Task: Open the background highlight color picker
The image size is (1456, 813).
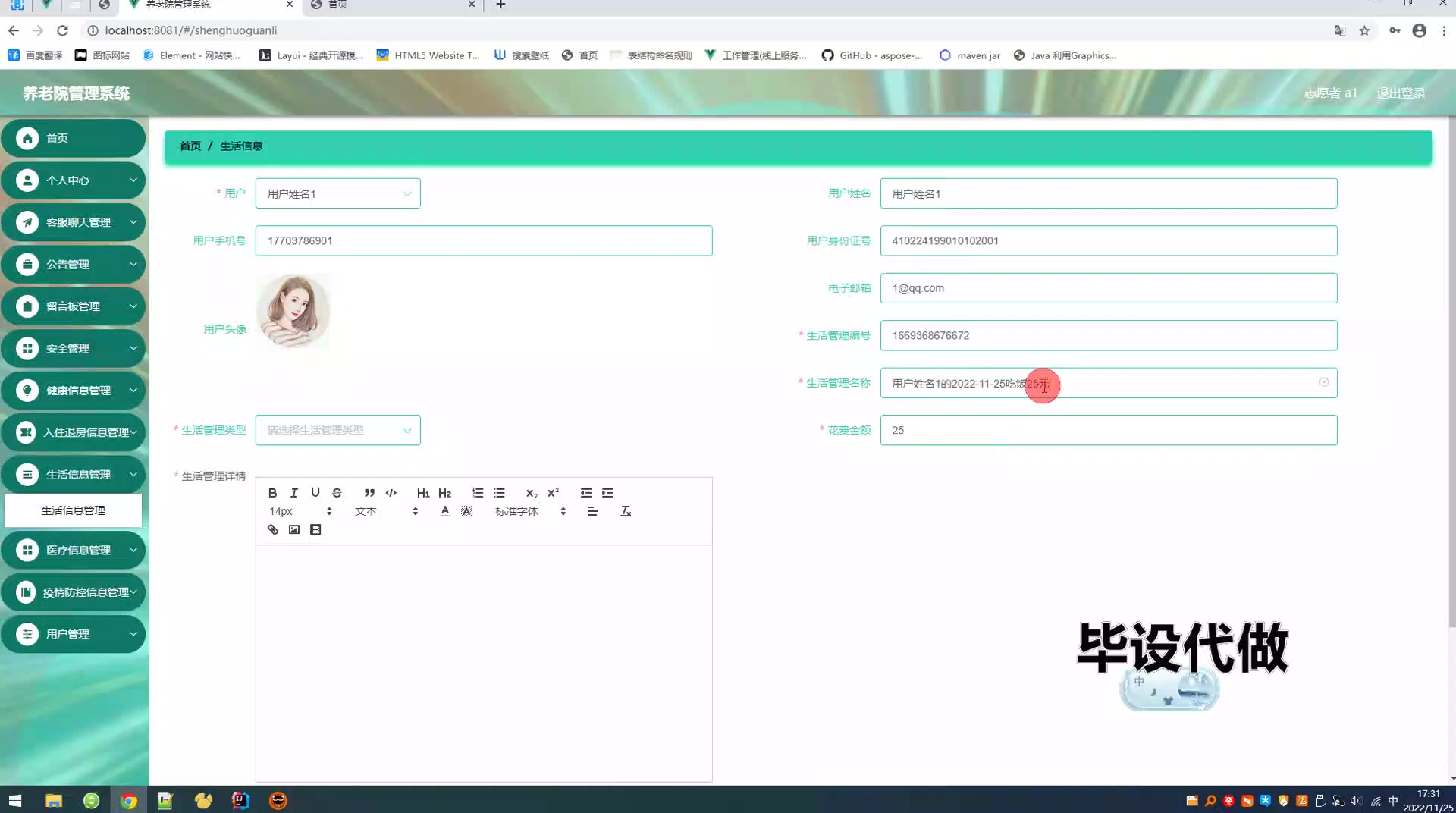Action: click(x=466, y=511)
